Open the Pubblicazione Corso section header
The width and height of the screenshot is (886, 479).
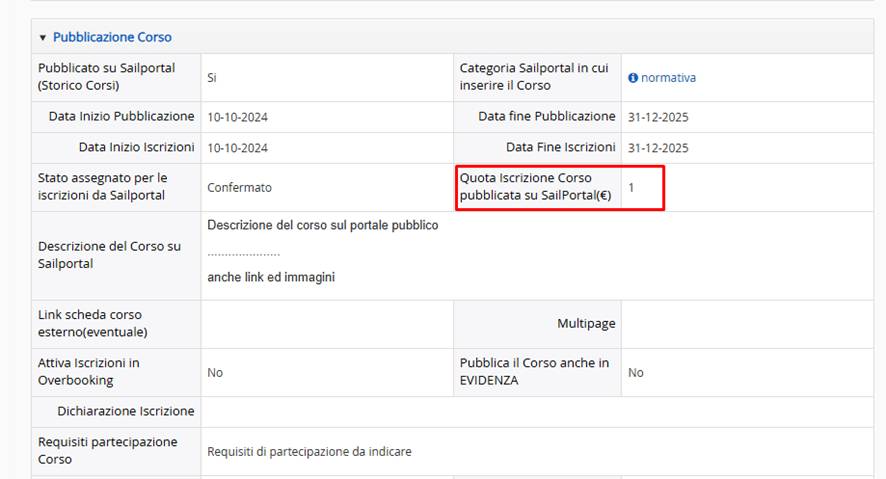(x=112, y=37)
